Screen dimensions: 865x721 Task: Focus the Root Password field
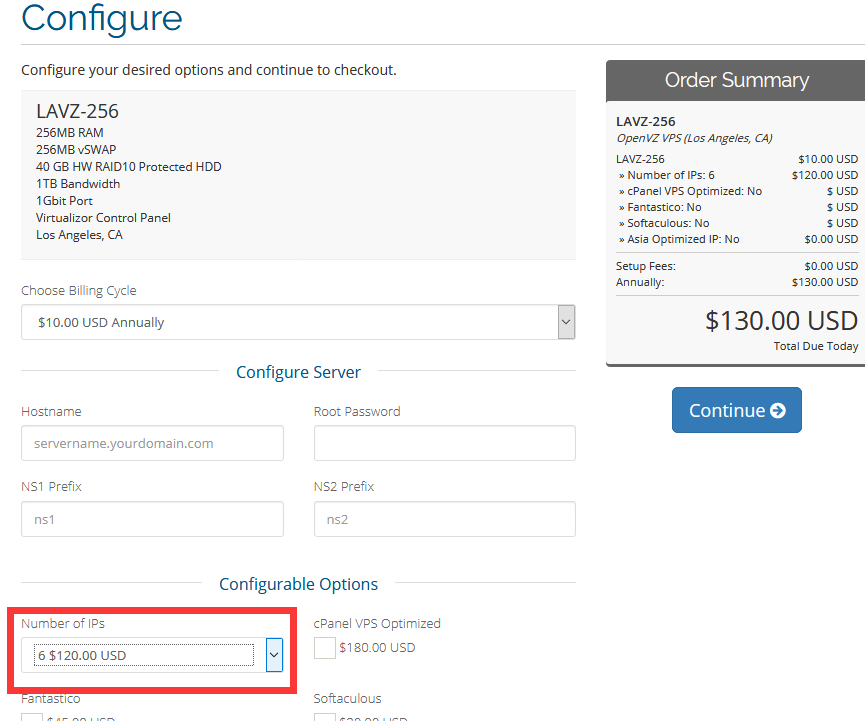tap(444, 443)
